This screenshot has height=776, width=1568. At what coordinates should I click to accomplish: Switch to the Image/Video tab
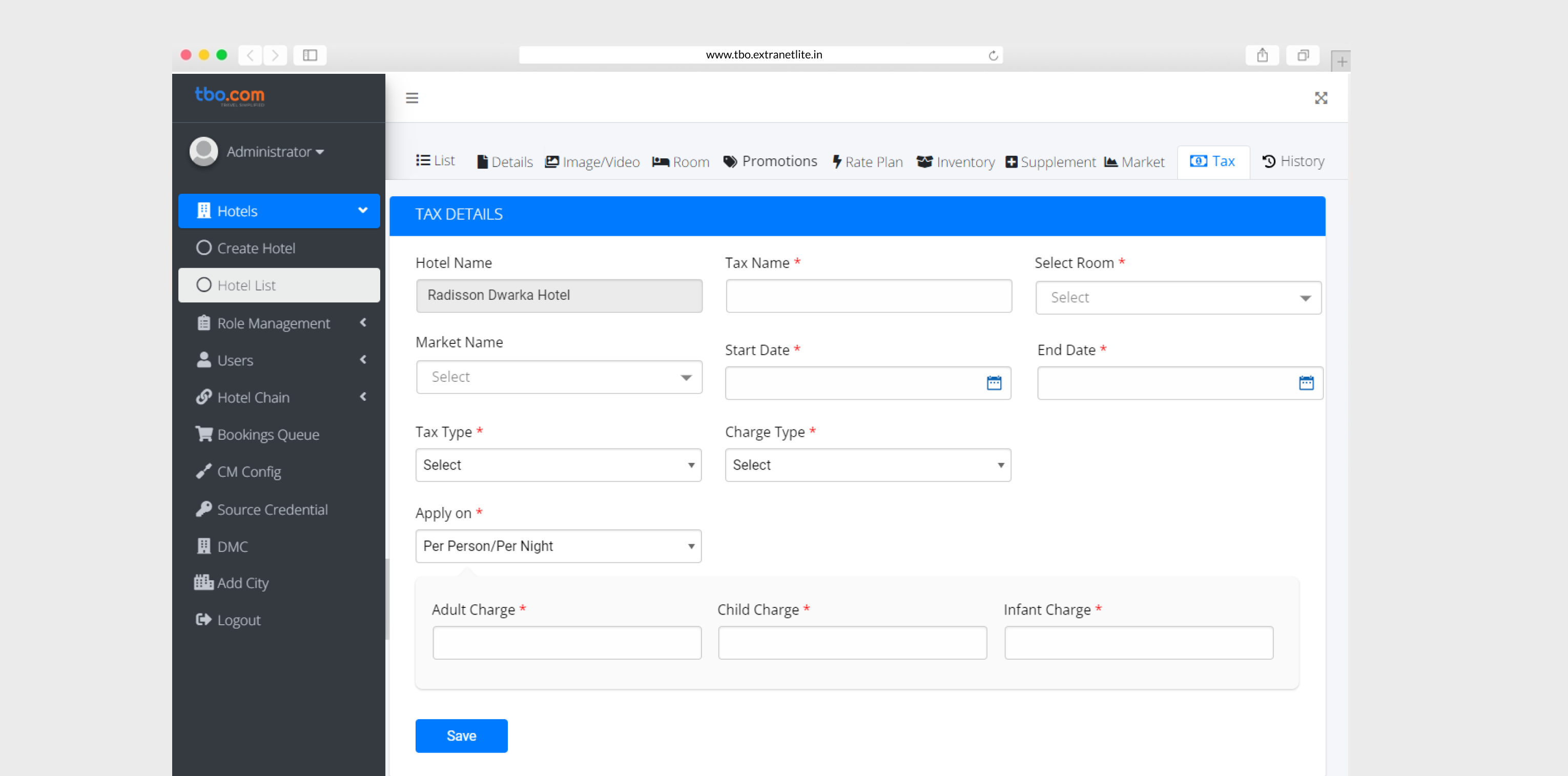(592, 162)
